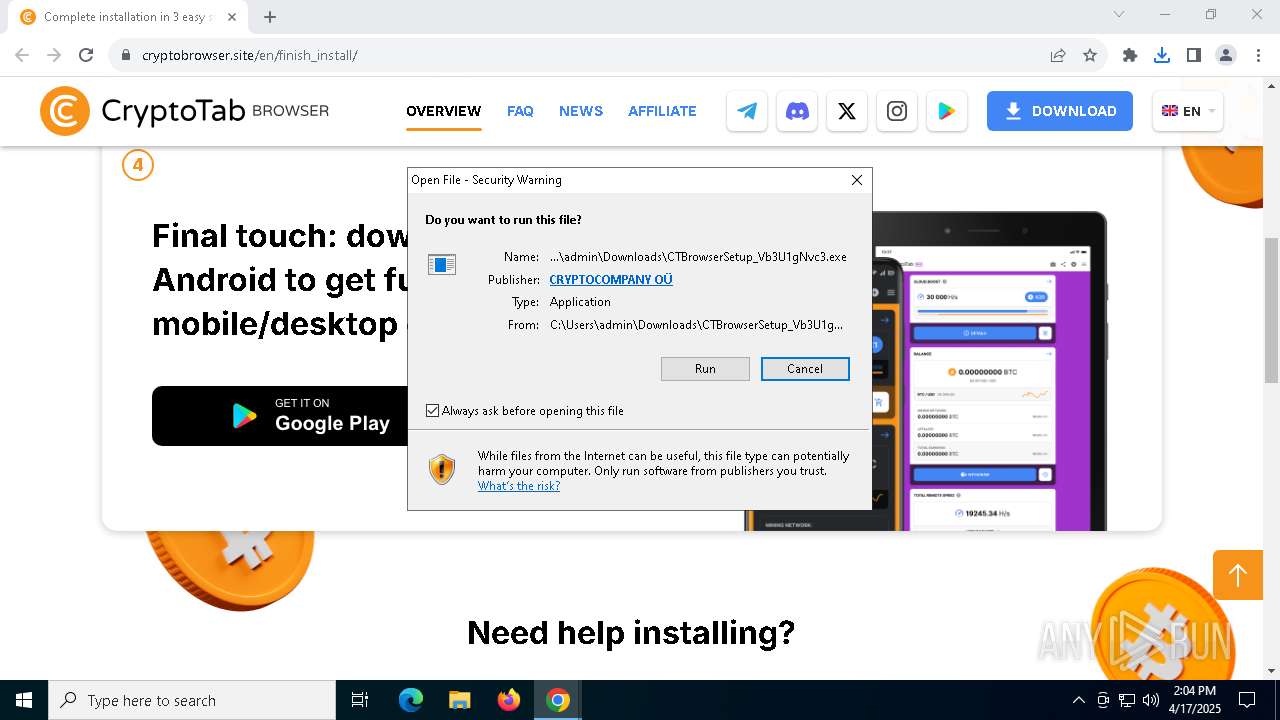Click the taskbar clock showing 2:04 PM
The height and width of the screenshot is (720, 1280).
click(x=1195, y=700)
